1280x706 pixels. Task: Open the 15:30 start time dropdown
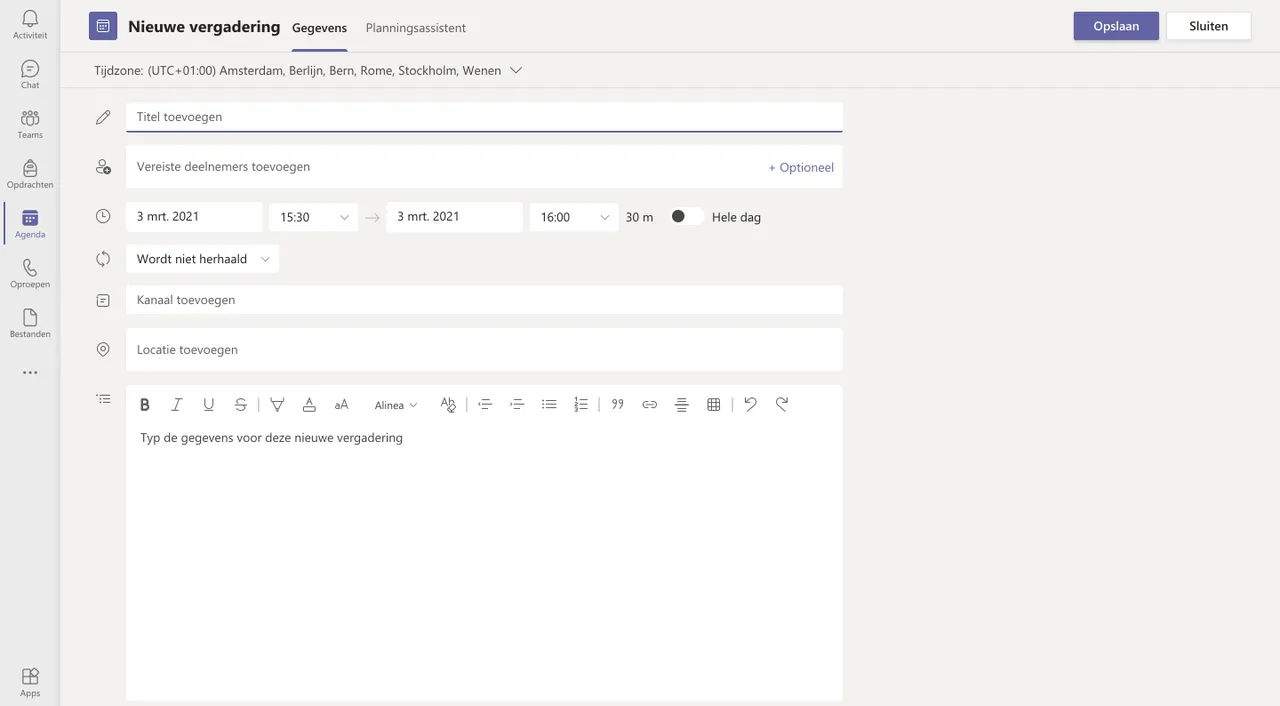(313, 217)
